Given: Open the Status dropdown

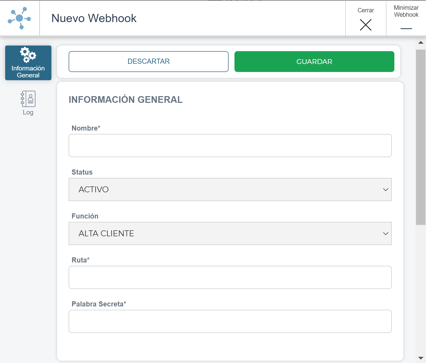Looking at the screenshot, I should pos(230,189).
